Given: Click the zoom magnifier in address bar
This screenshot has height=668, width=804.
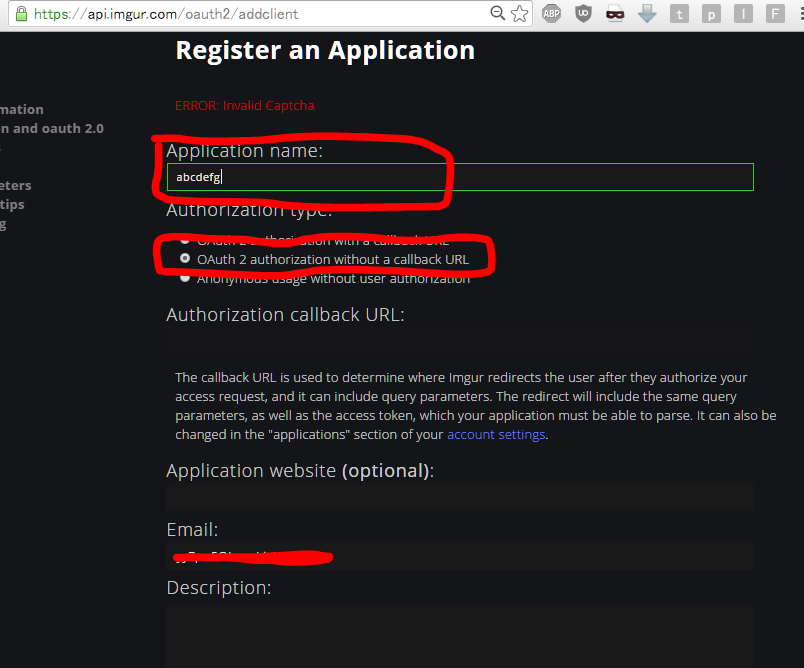Looking at the screenshot, I should [498, 14].
